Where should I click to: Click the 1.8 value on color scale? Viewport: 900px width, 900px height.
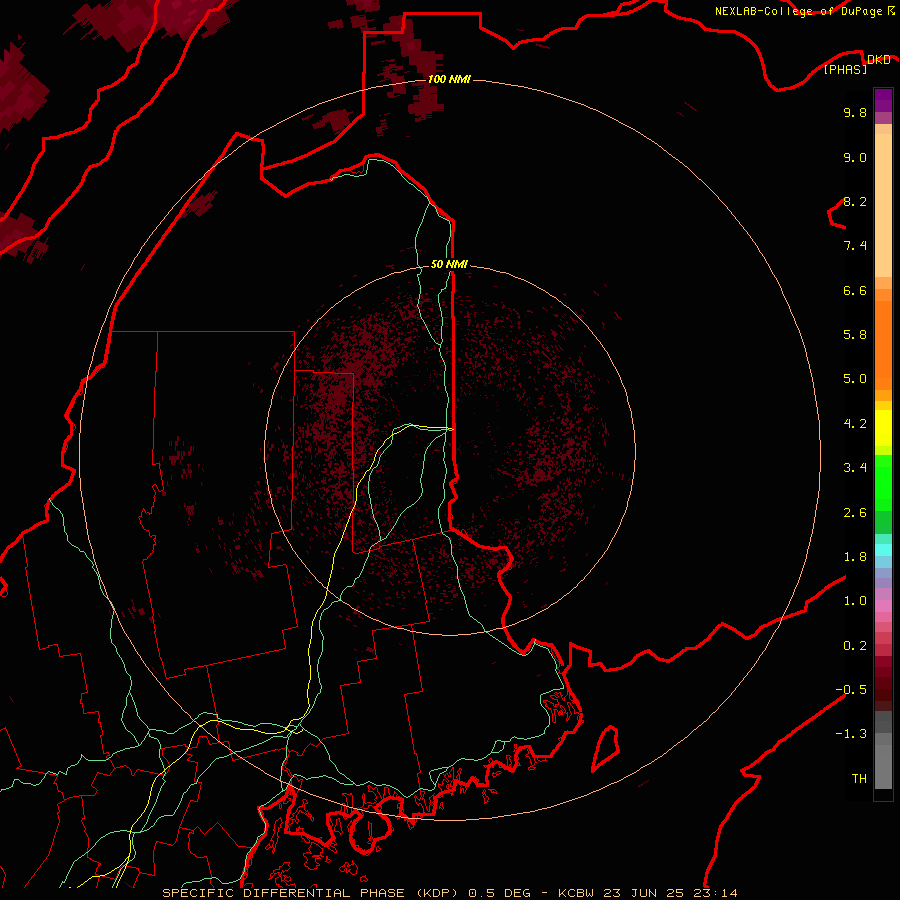(x=855, y=557)
